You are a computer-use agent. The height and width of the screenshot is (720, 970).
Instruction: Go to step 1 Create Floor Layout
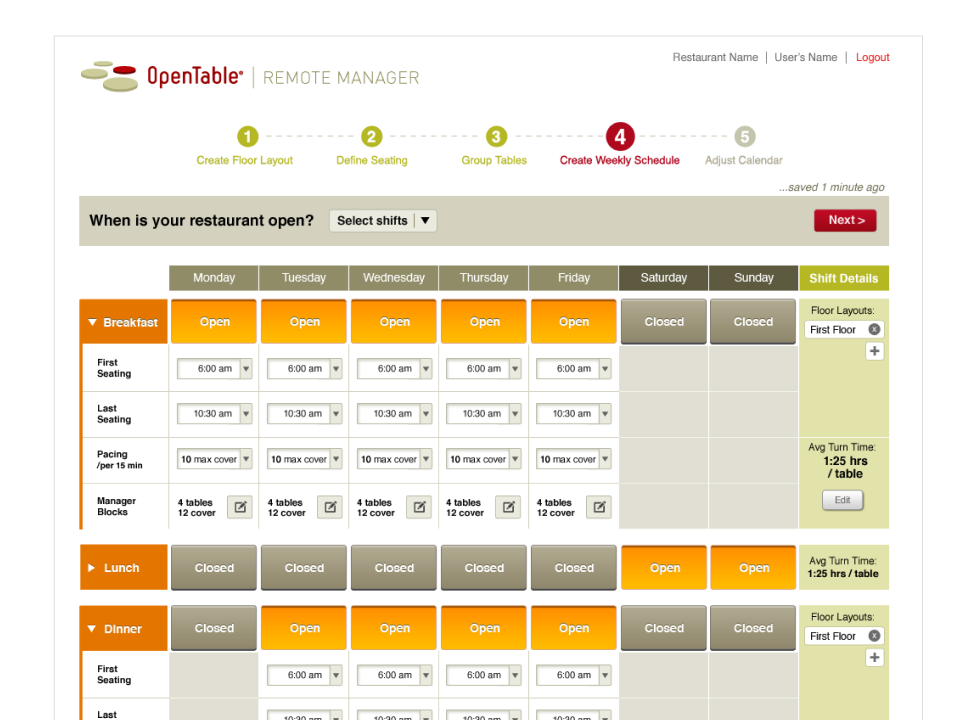[x=247, y=137]
